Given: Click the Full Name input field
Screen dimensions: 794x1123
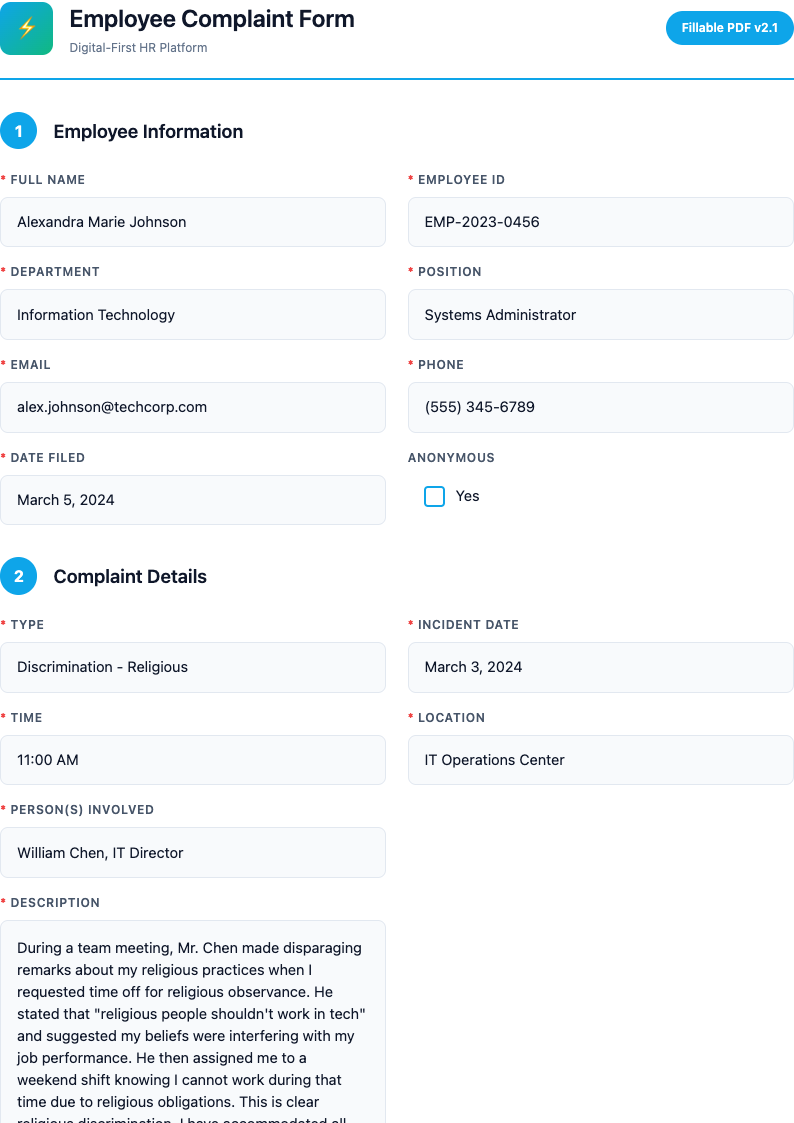Looking at the screenshot, I should coord(193,222).
